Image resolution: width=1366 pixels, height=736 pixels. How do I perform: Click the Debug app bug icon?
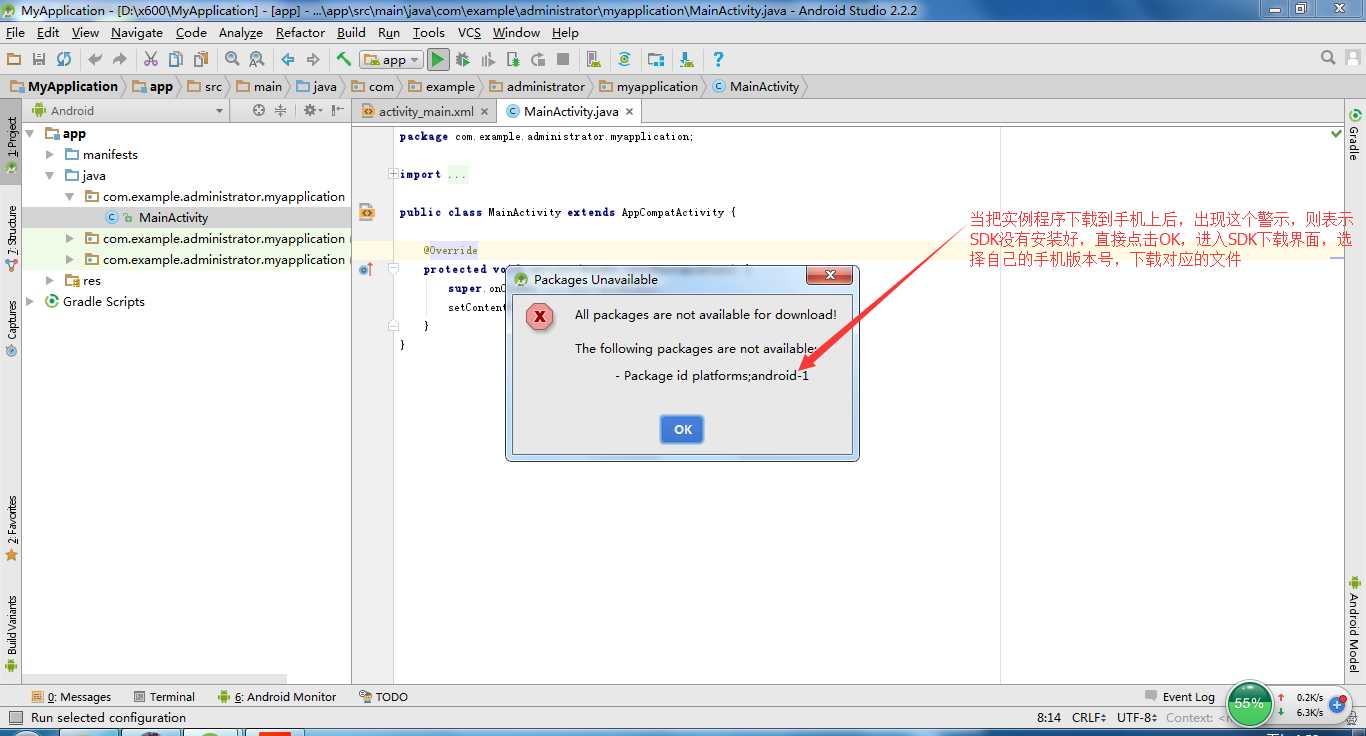point(463,60)
